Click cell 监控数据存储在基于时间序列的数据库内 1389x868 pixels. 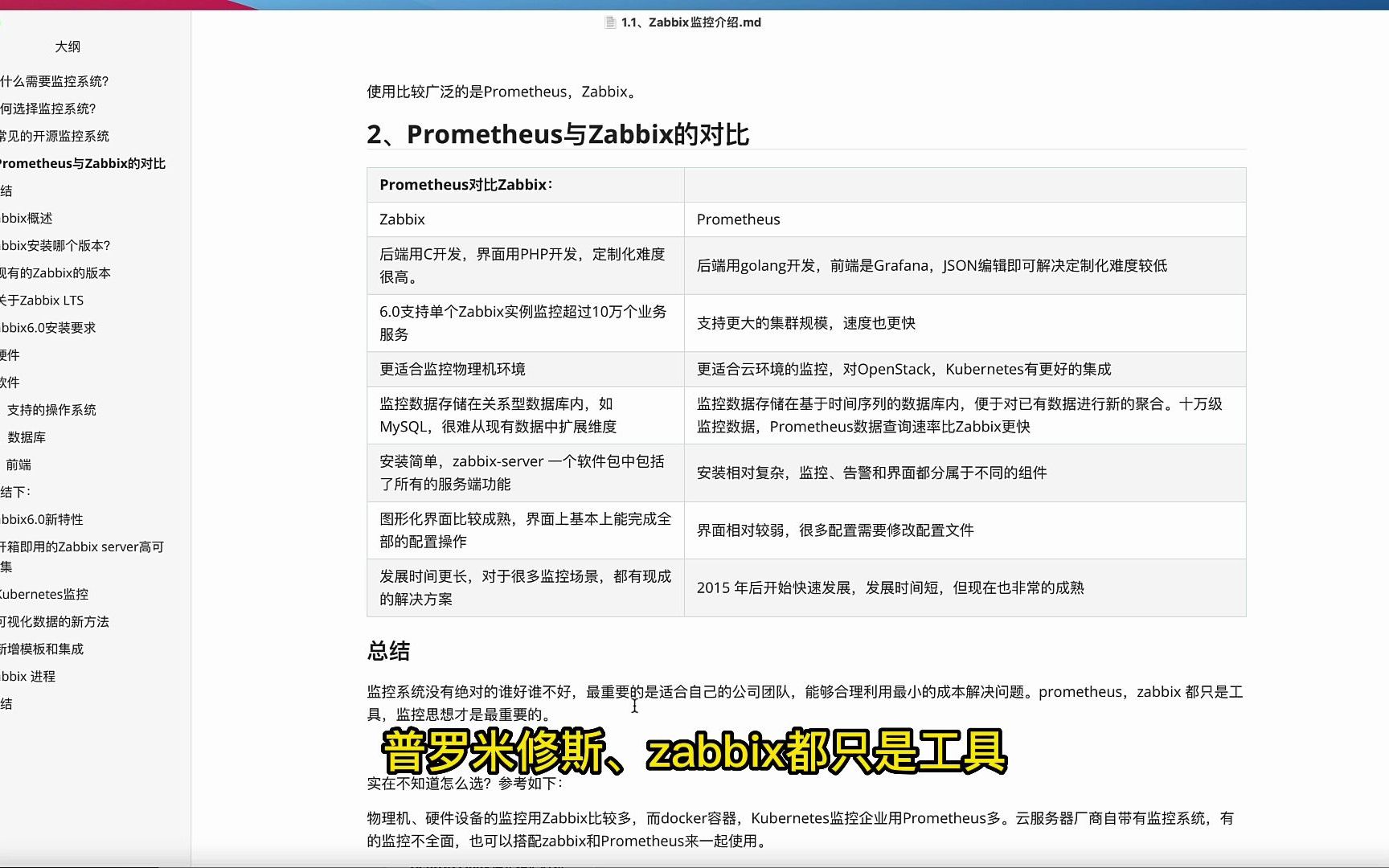[x=965, y=415]
